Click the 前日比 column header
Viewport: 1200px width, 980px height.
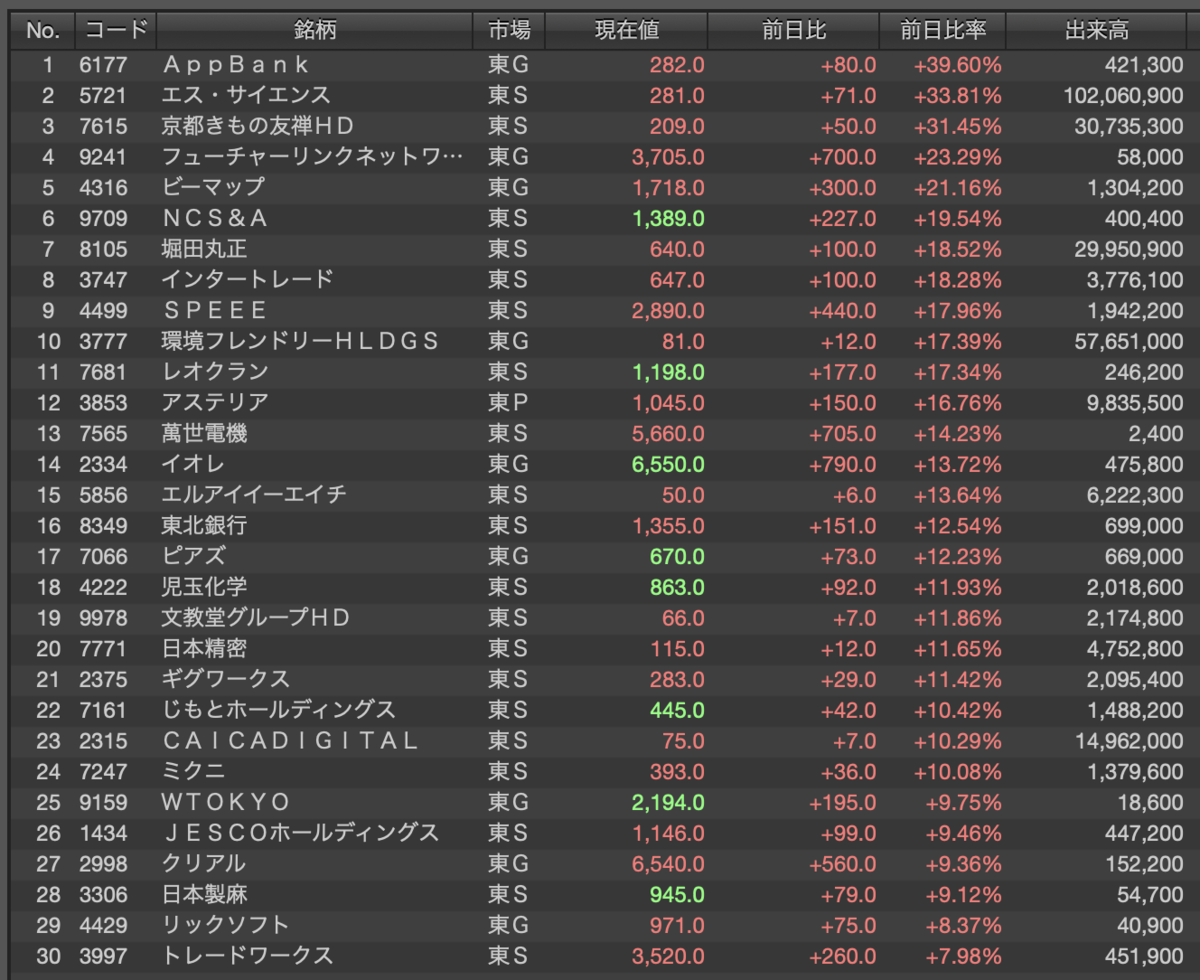click(794, 30)
